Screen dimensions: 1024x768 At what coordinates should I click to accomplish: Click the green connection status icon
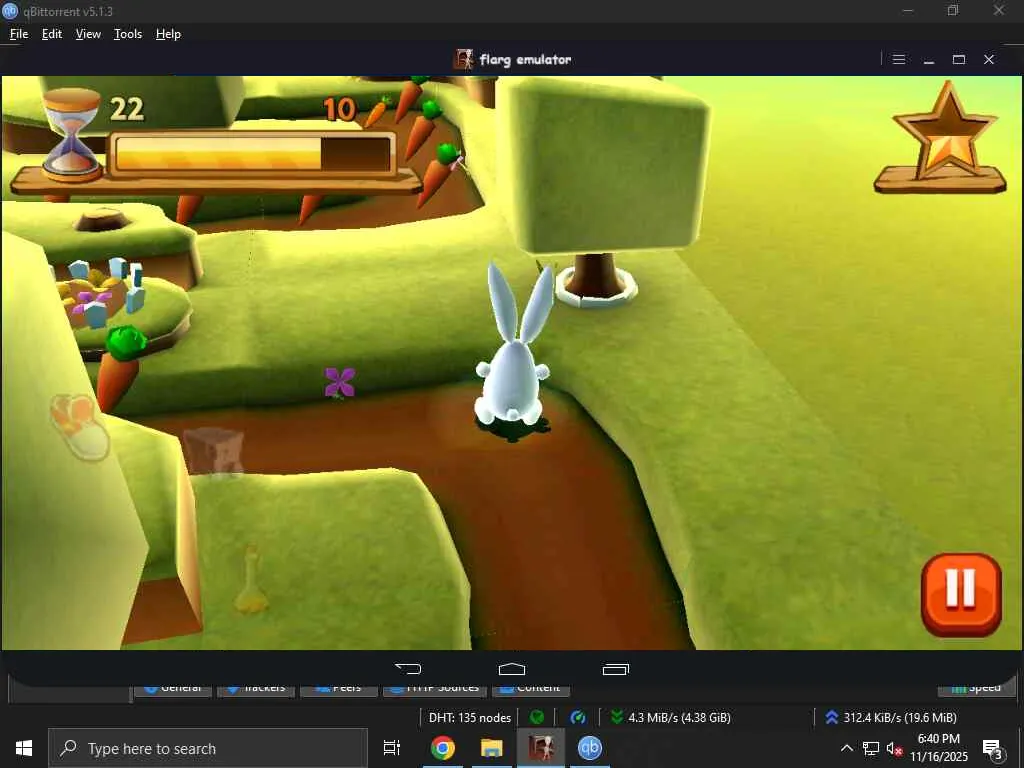(x=537, y=717)
